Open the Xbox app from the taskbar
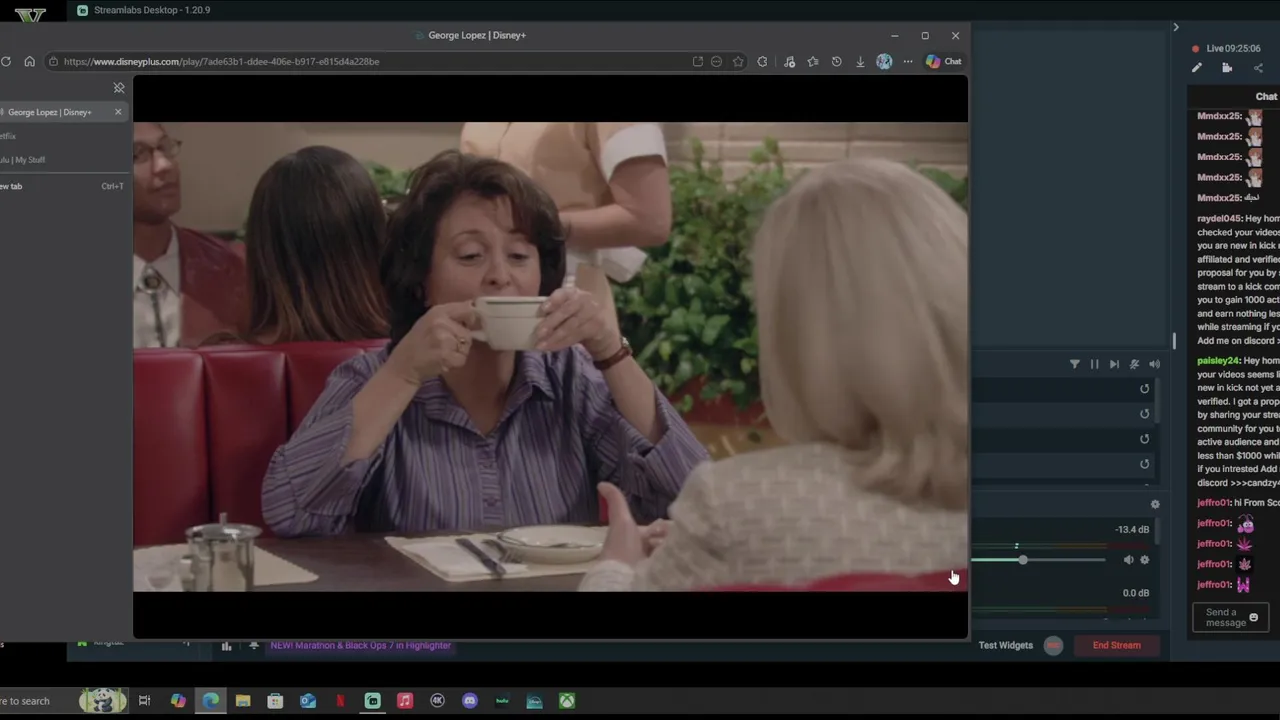Image resolution: width=1280 pixels, height=720 pixels. [567, 701]
